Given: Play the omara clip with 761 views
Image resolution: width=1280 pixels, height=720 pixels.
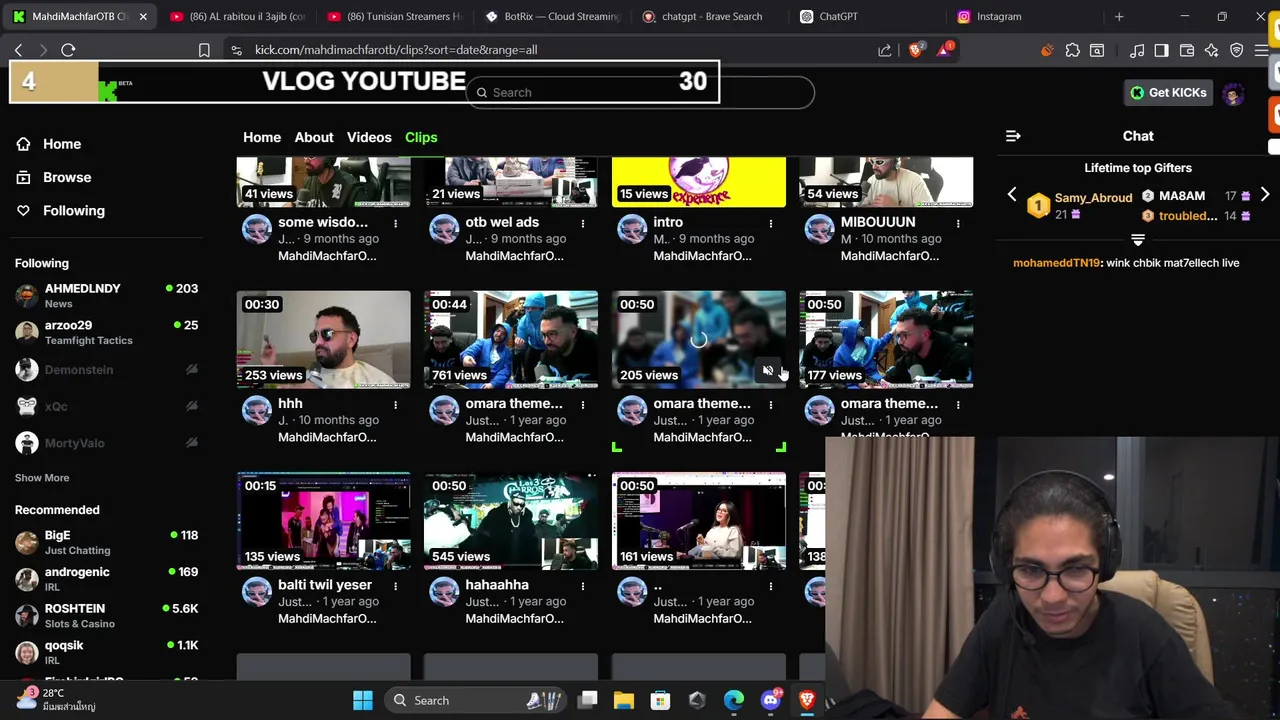Looking at the screenshot, I should click(x=511, y=339).
